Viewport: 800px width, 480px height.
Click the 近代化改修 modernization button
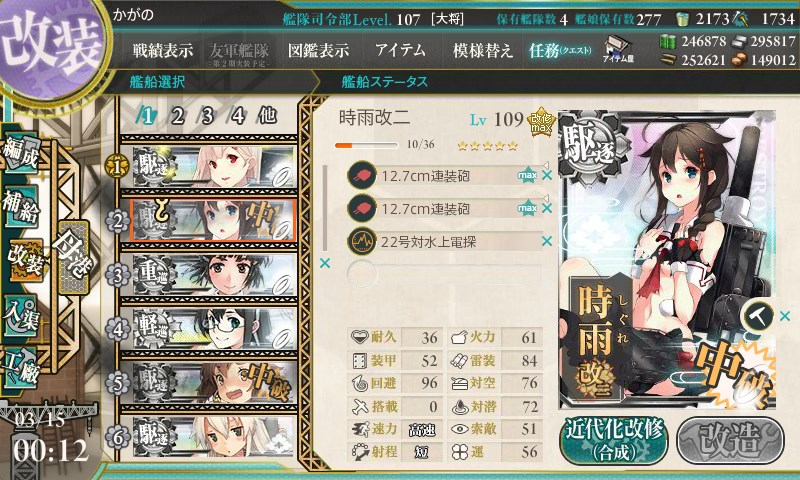point(614,440)
